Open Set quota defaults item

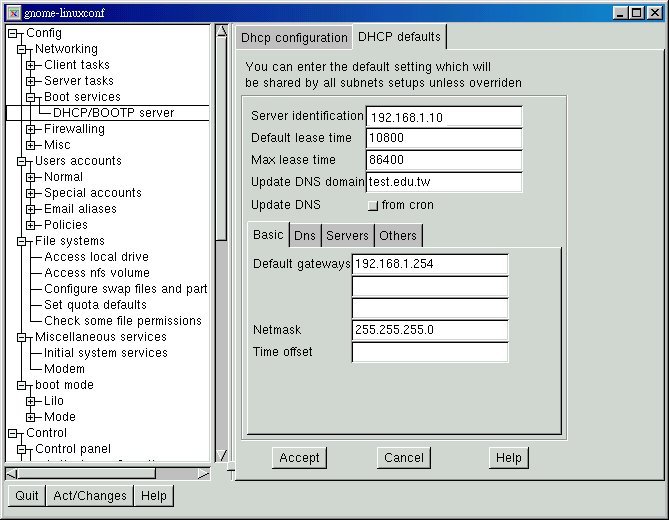[95, 305]
